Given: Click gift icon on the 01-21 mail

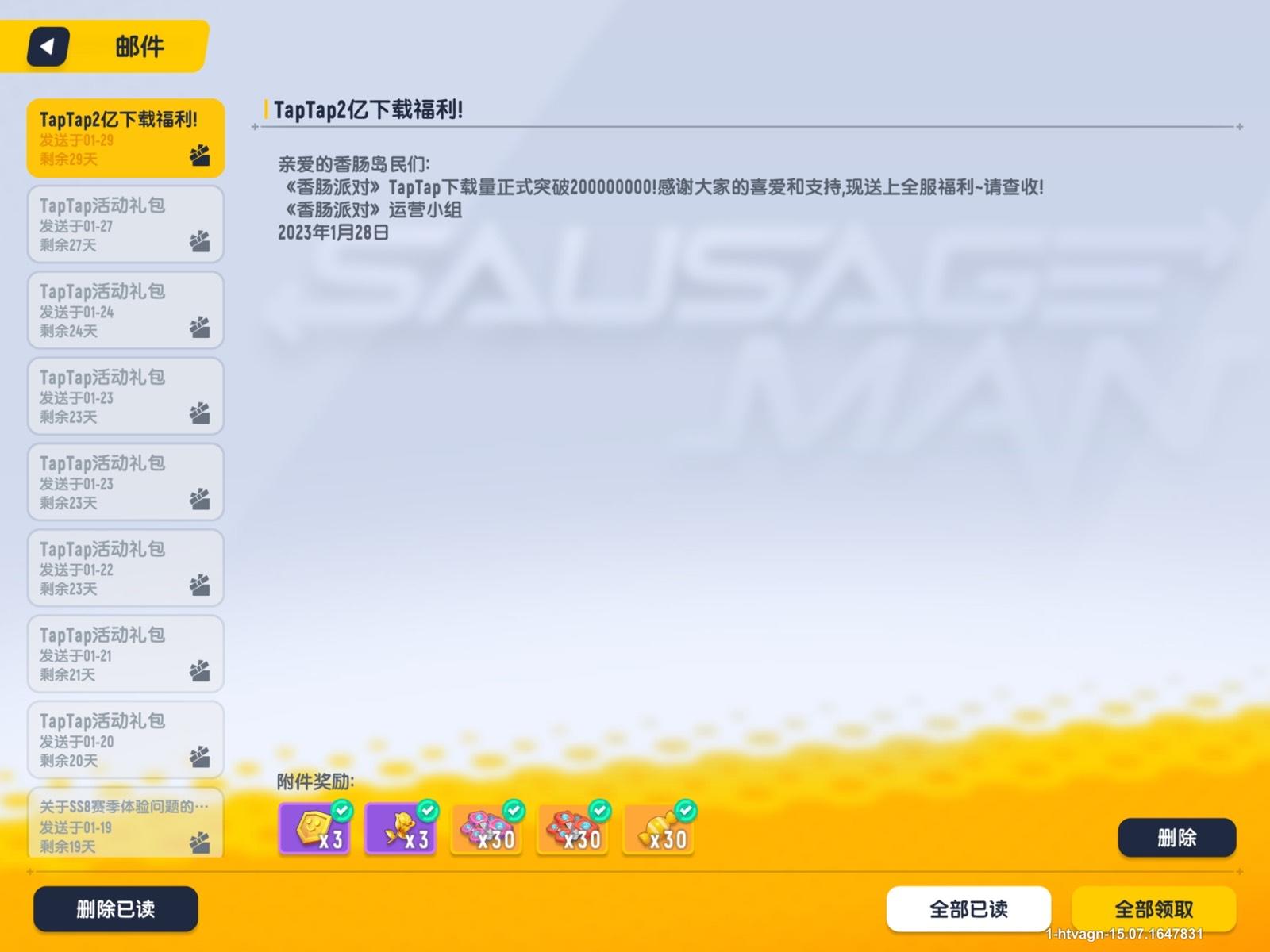Looking at the screenshot, I should 200,671.
